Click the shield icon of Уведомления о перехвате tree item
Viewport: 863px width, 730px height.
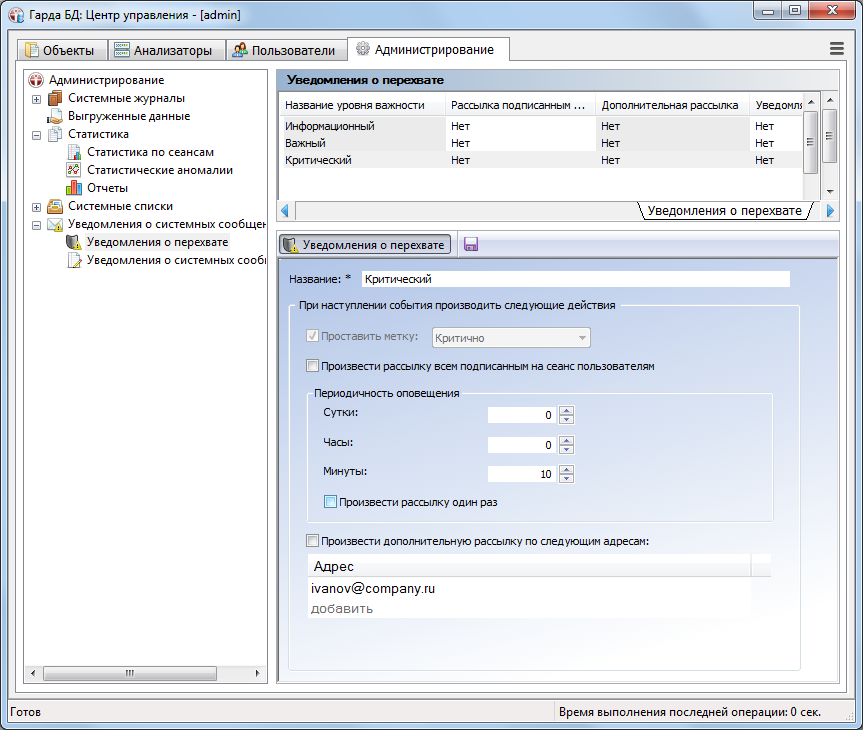click(74, 242)
